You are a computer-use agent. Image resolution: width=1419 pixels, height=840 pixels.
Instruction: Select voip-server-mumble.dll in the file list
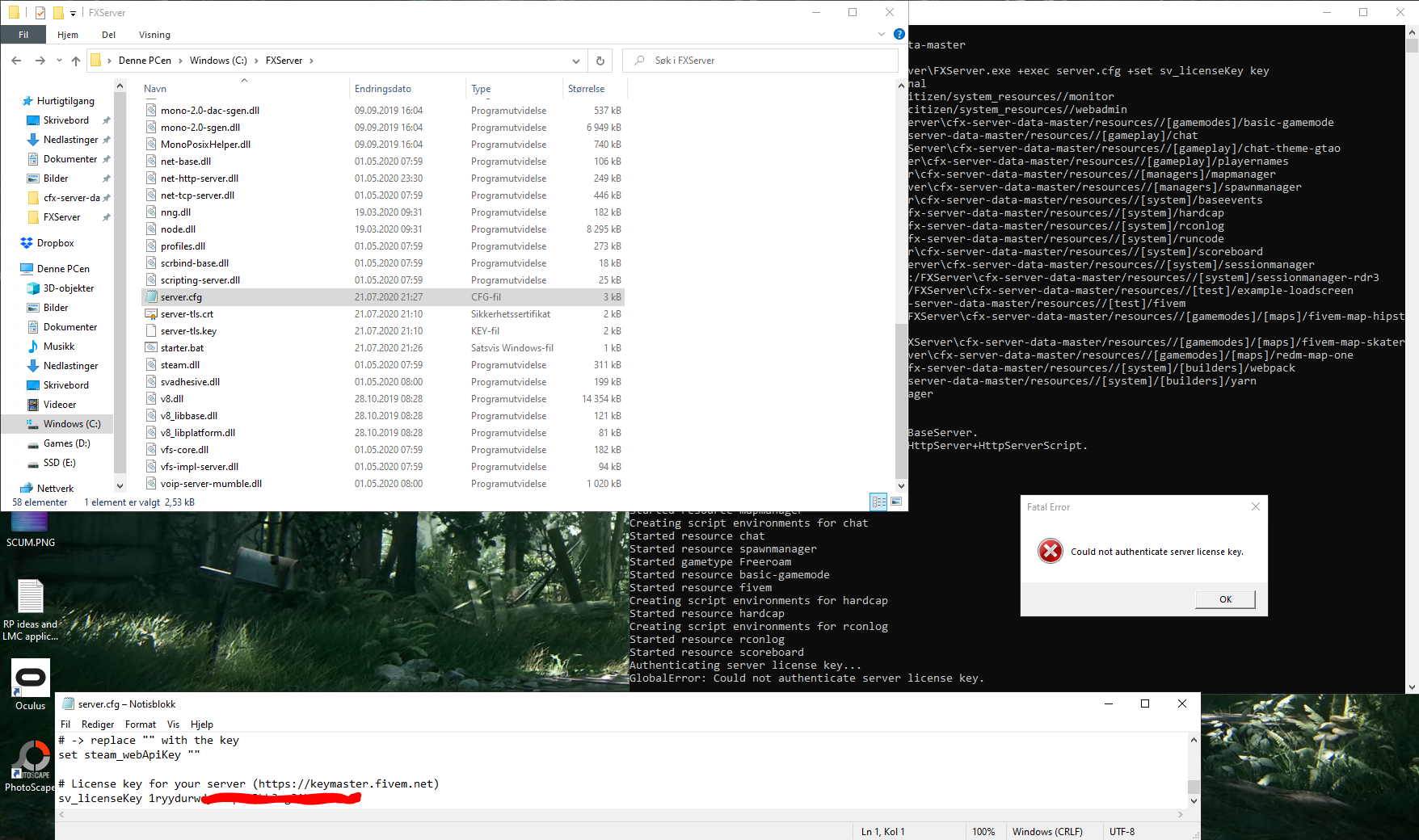click(211, 484)
